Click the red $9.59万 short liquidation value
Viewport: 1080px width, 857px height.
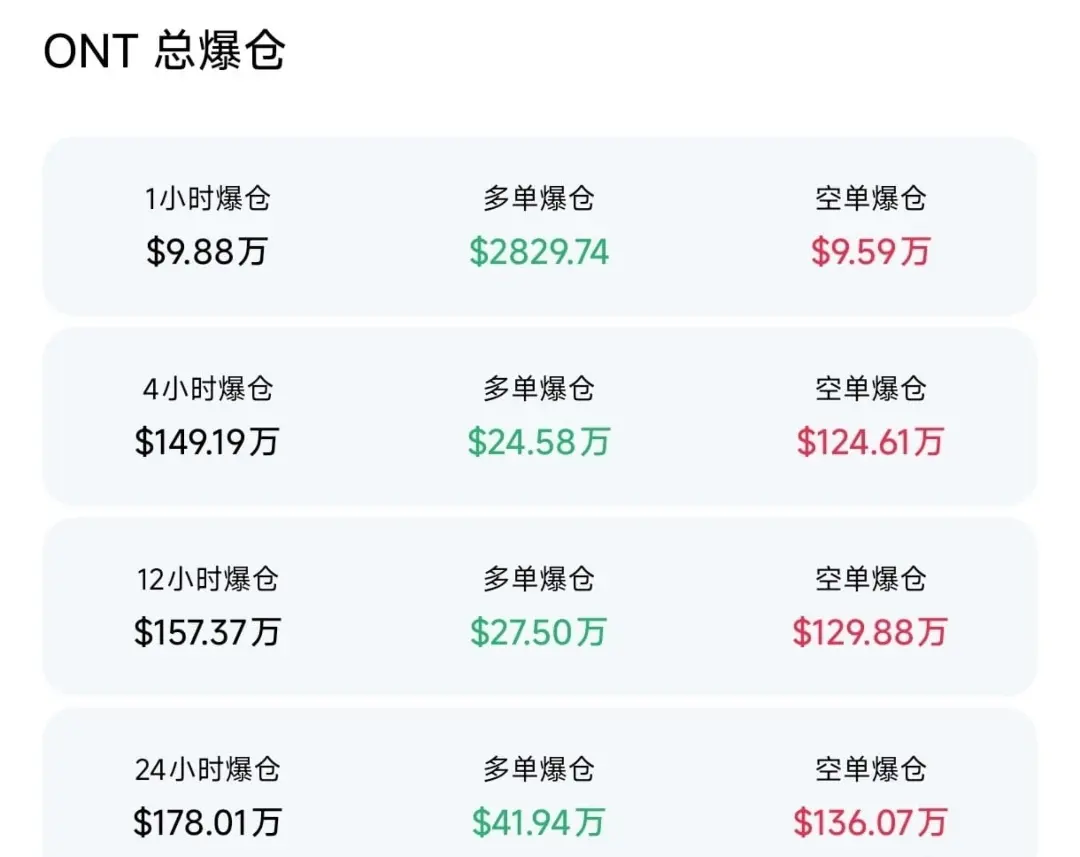pos(870,251)
